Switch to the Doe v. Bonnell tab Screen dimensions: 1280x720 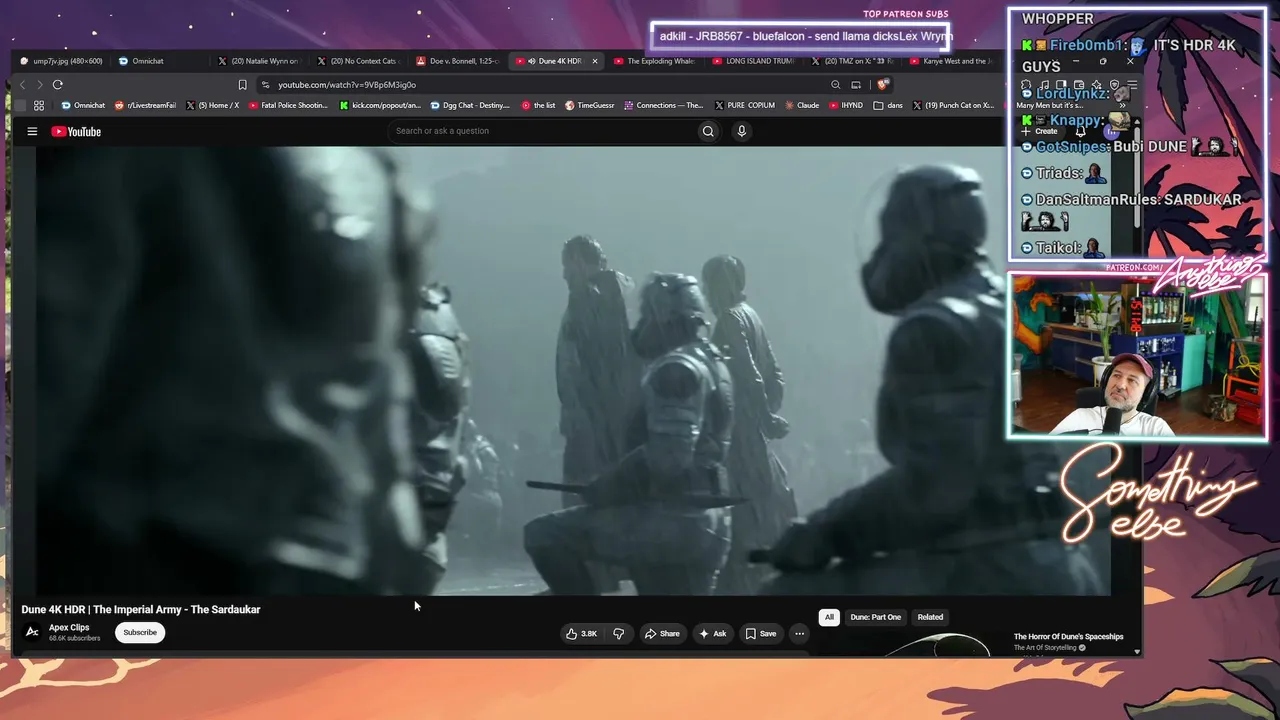(x=456, y=61)
